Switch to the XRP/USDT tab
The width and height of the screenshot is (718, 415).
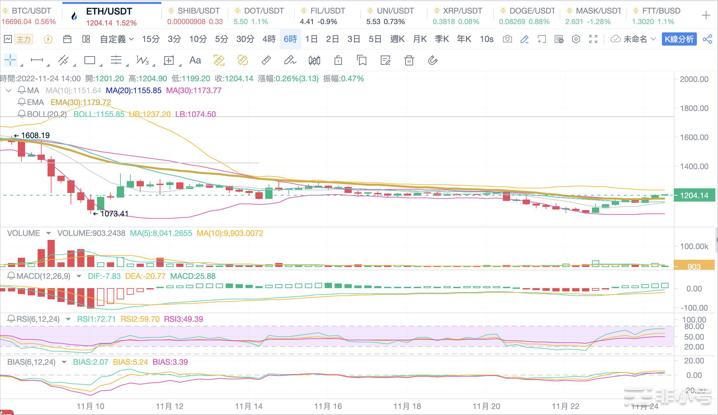pos(458,16)
